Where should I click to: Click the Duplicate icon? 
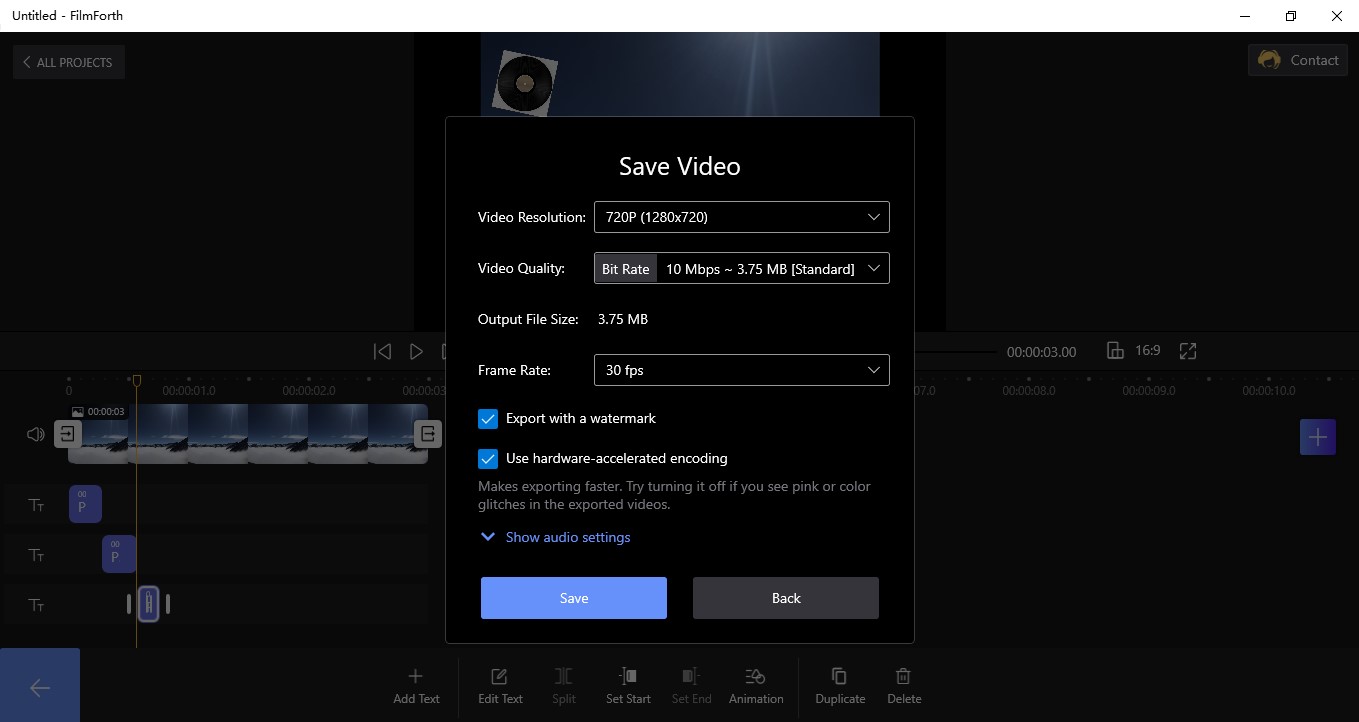point(840,677)
